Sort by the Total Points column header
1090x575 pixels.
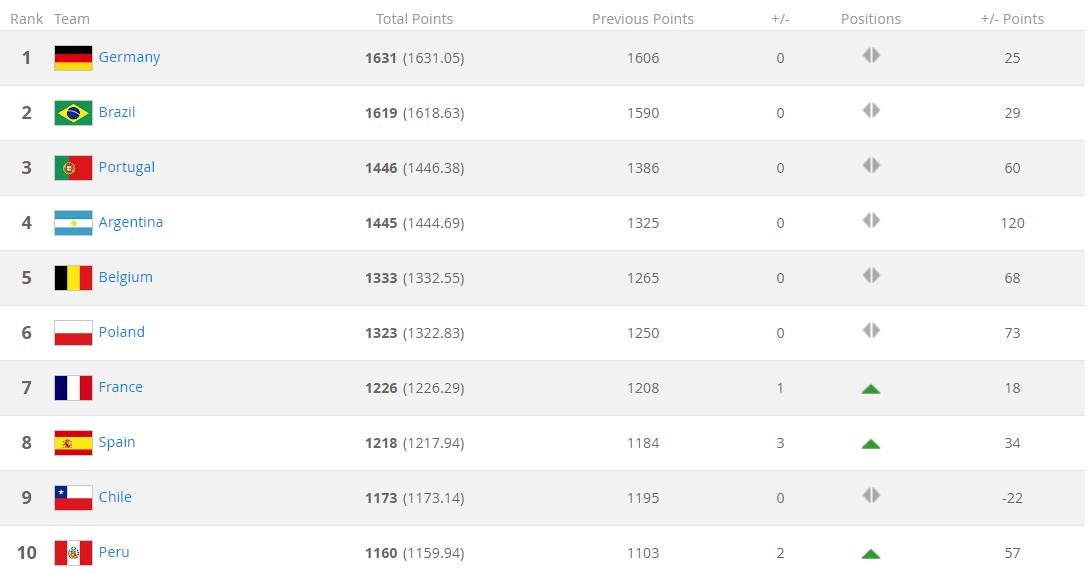coord(414,19)
